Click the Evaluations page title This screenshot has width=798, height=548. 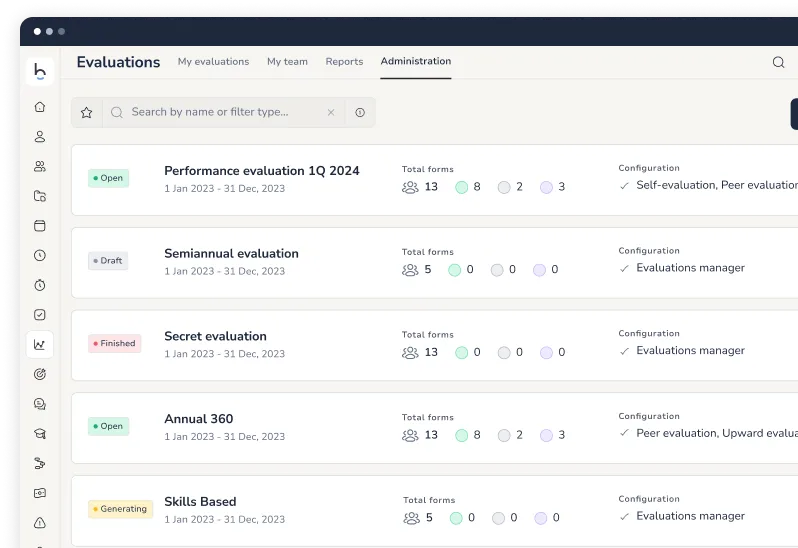click(x=118, y=62)
